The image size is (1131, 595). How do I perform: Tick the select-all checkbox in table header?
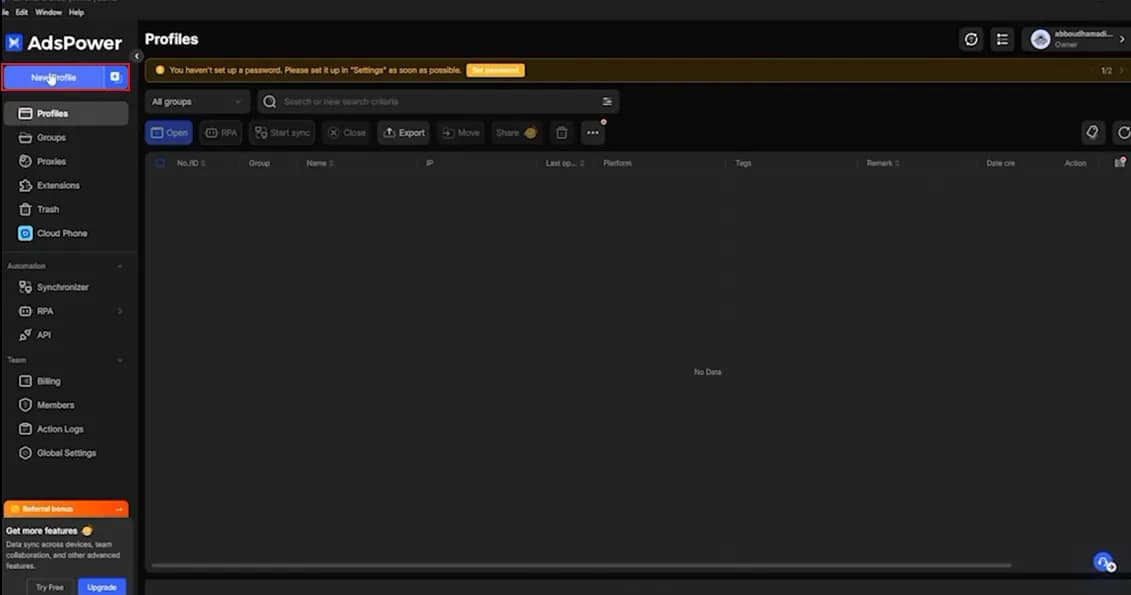point(160,163)
